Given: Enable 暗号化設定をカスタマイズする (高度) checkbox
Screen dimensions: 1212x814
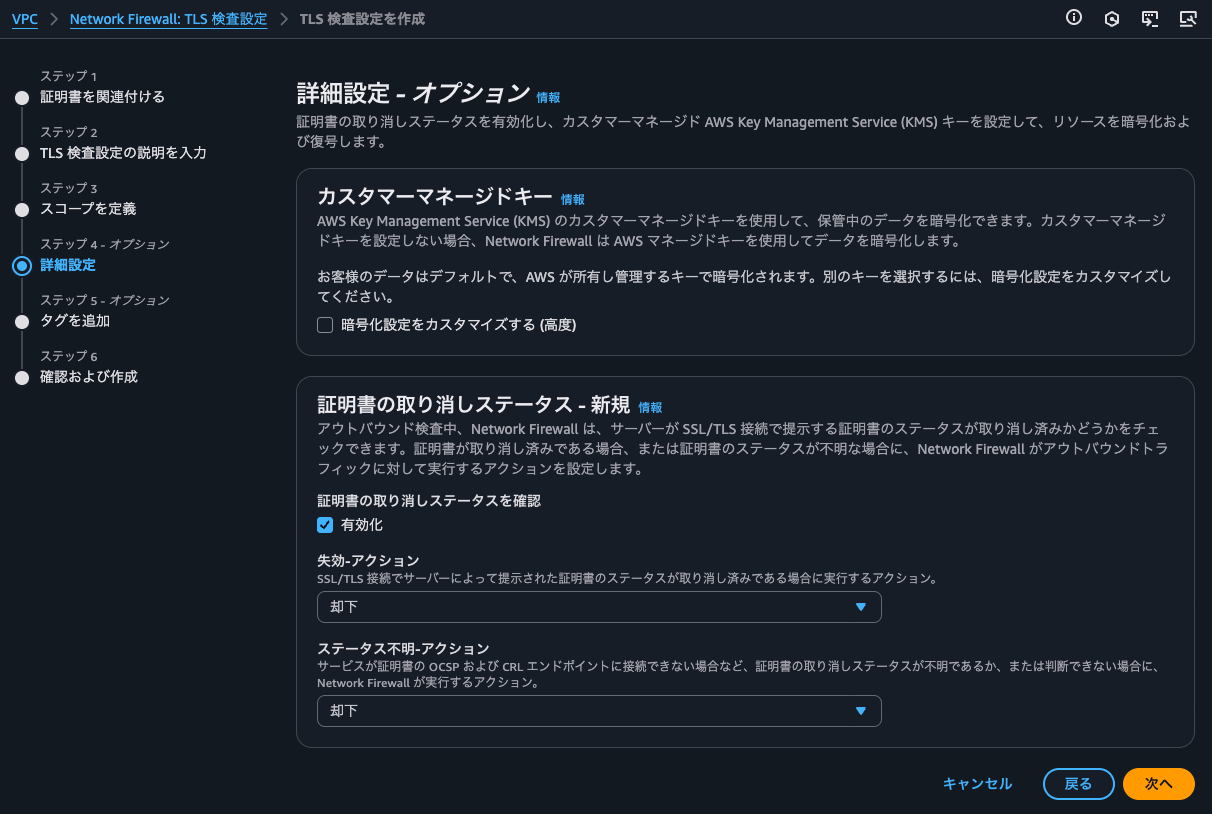Looking at the screenshot, I should point(325,325).
